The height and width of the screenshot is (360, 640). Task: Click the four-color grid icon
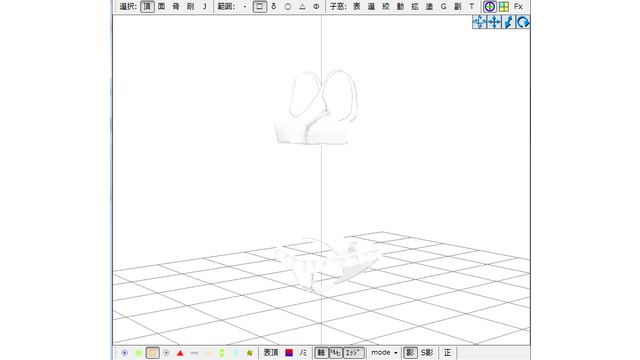504,7
